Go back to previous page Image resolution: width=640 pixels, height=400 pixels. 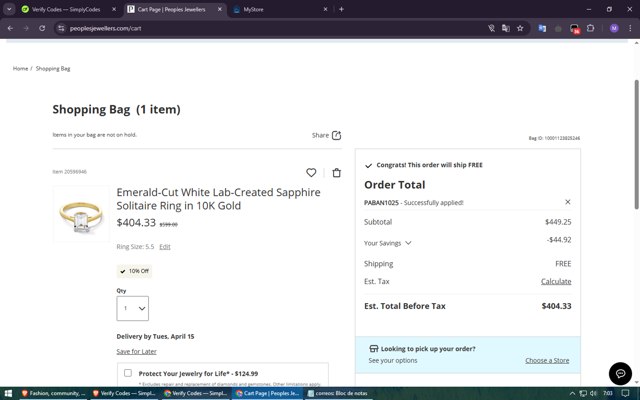(10, 28)
